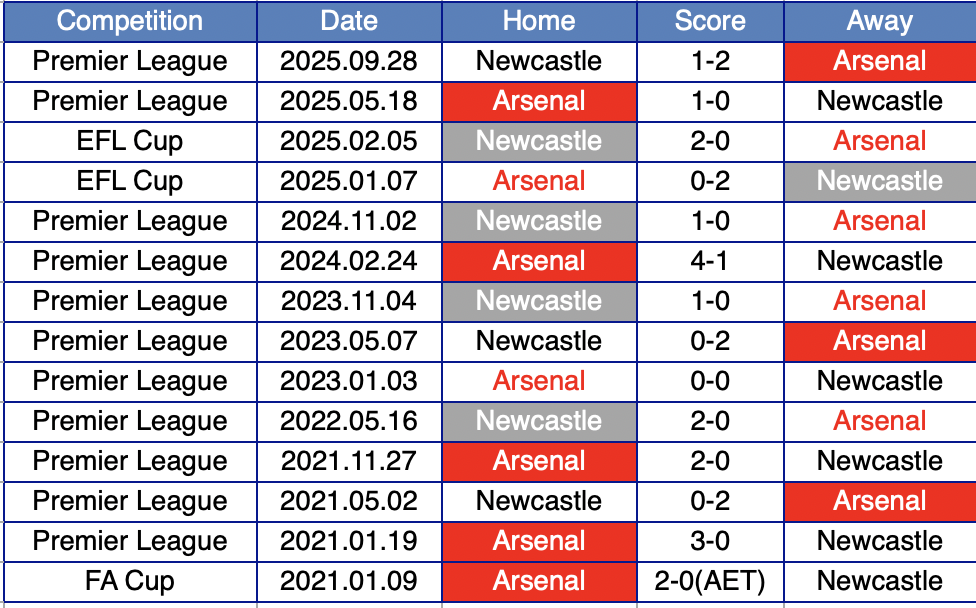Select the FA Cup competition cell
The height and width of the screenshot is (608, 976).
[x=130, y=581]
